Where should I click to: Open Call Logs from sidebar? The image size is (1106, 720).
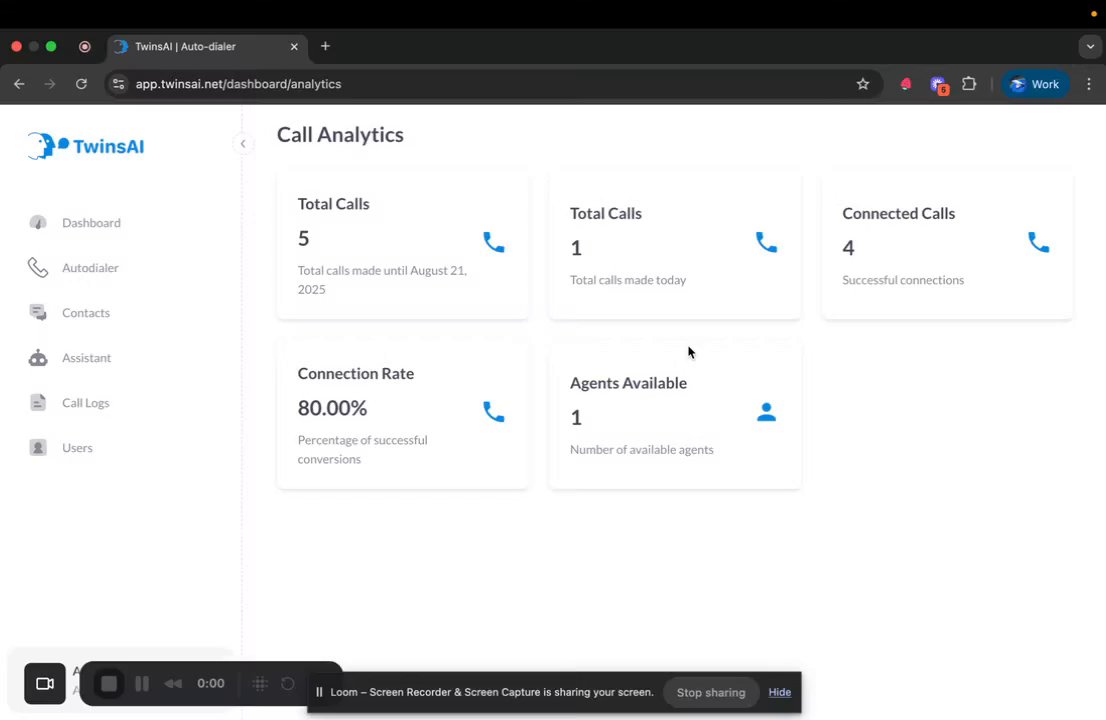pyautogui.click(x=85, y=403)
